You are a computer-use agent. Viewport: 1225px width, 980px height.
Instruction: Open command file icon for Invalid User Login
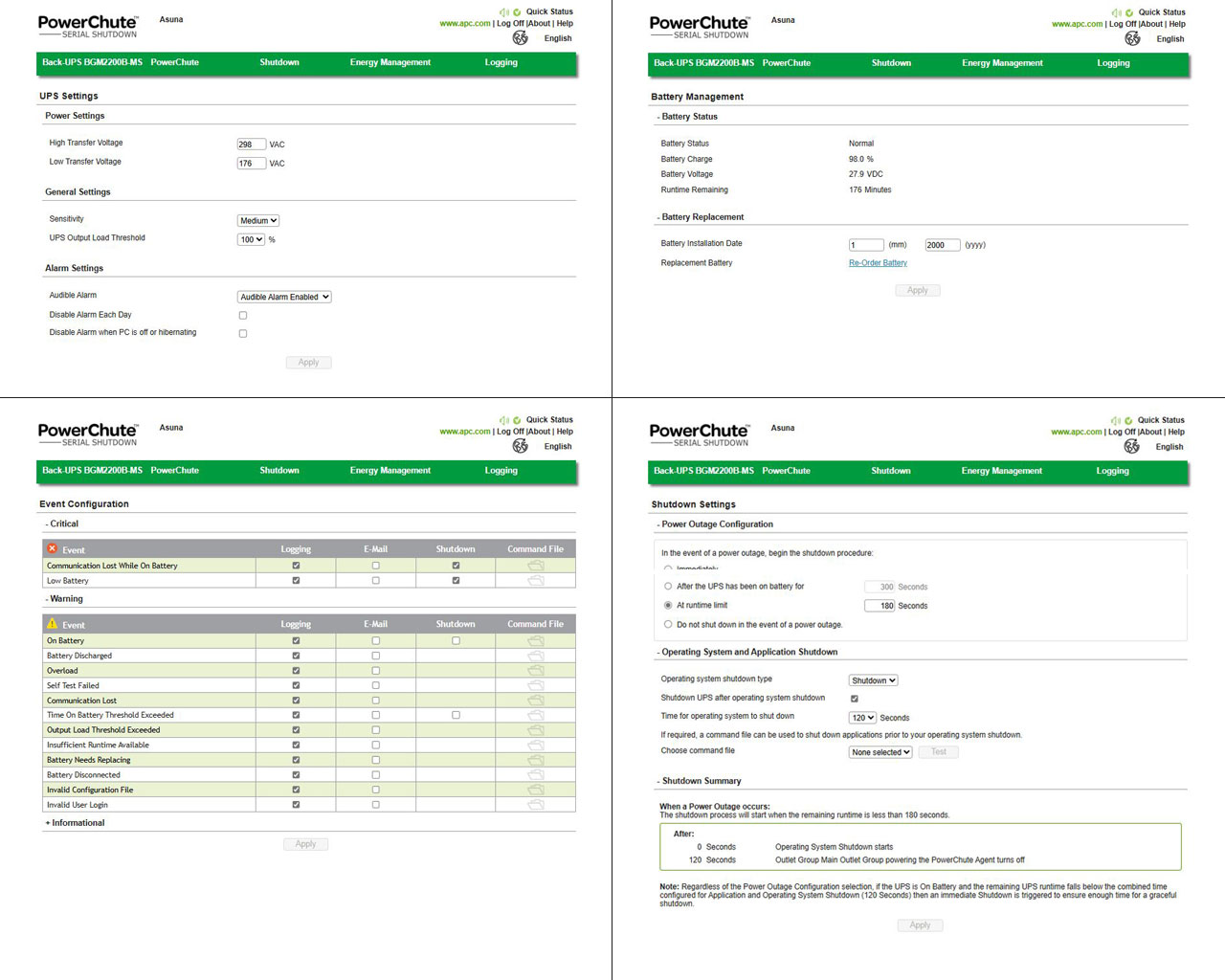(536, 805)
